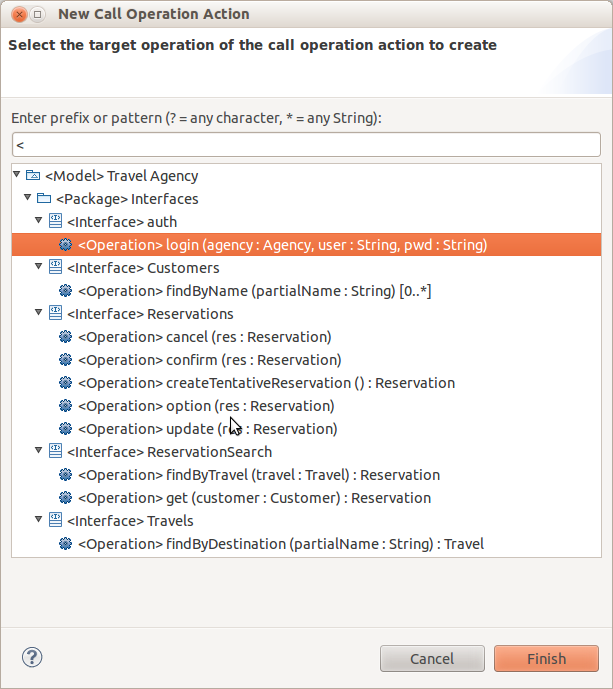
Task: Collapse the ReservationSearch interface node
Action: coord(39,450)
